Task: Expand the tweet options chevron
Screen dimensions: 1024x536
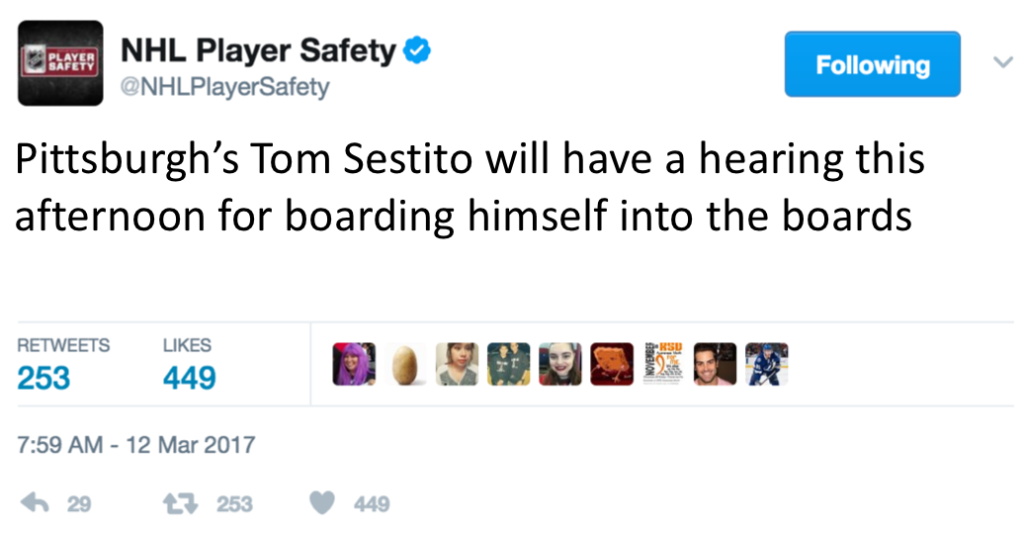Action: [x=1002, y=63]
